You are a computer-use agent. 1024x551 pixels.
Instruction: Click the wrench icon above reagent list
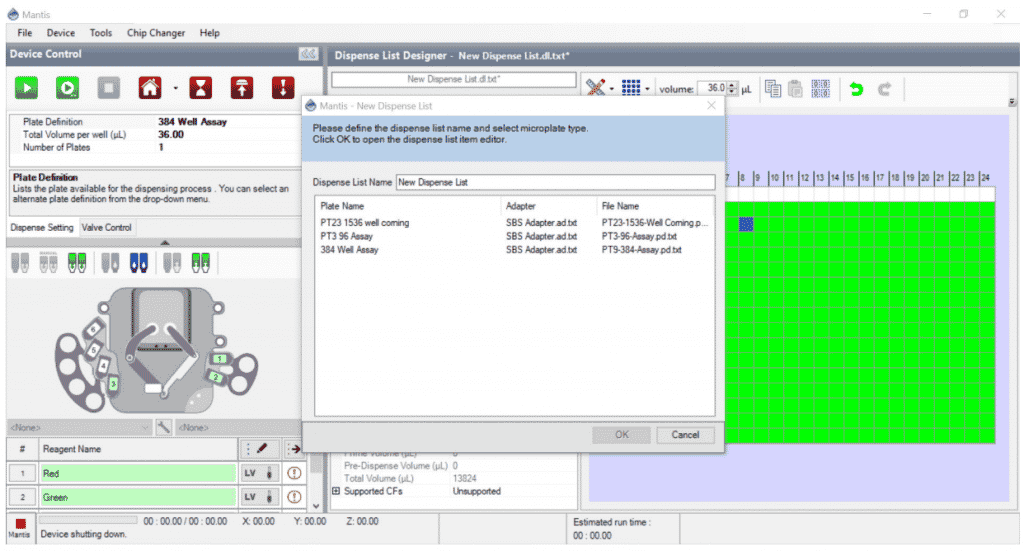pyautogui.click(x=164, y=427)
